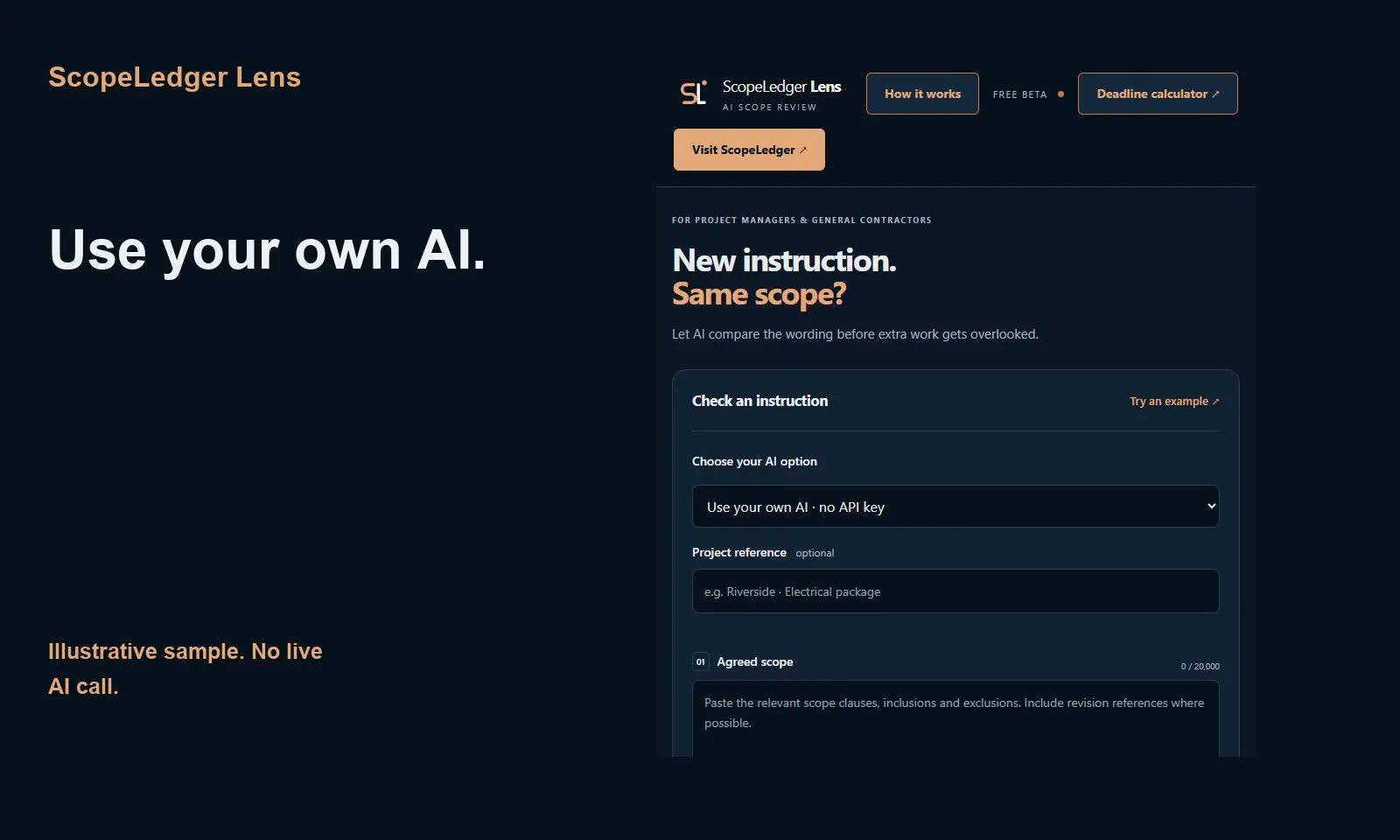Click the Check an instruction heading
The height and width of the screenshot is (840, 1400).
coord(759,401)
